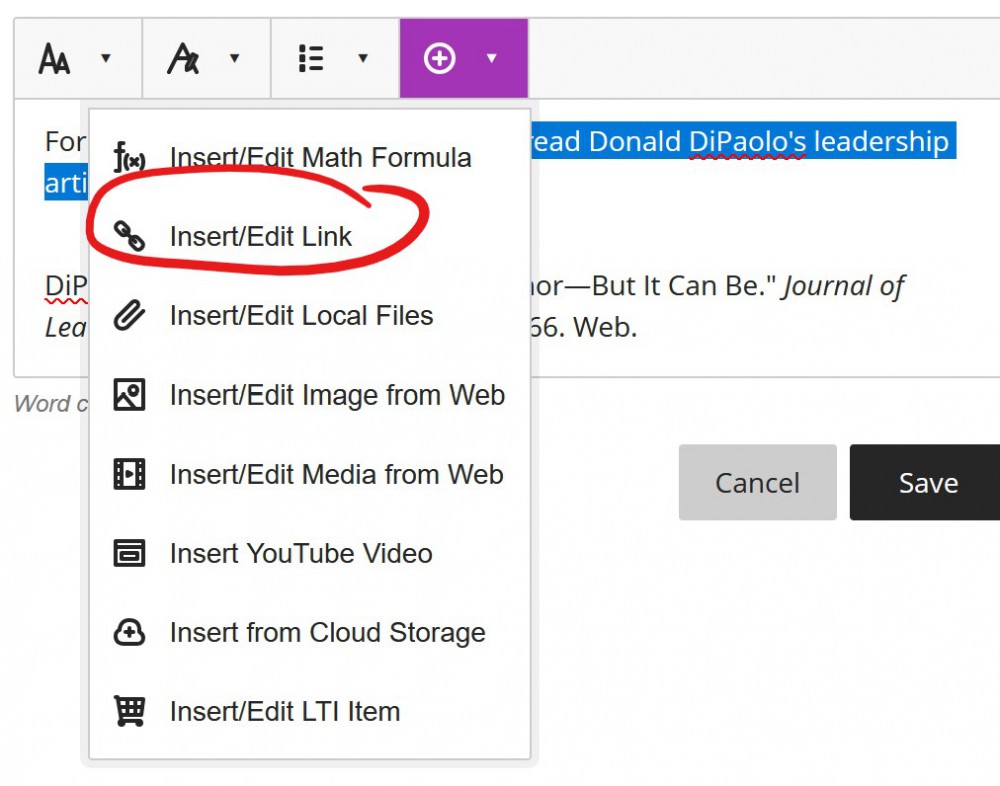Choose Insert/Edit Image from Web
The height and width of the screenshot is (786, 1000).
click(336, 396)
